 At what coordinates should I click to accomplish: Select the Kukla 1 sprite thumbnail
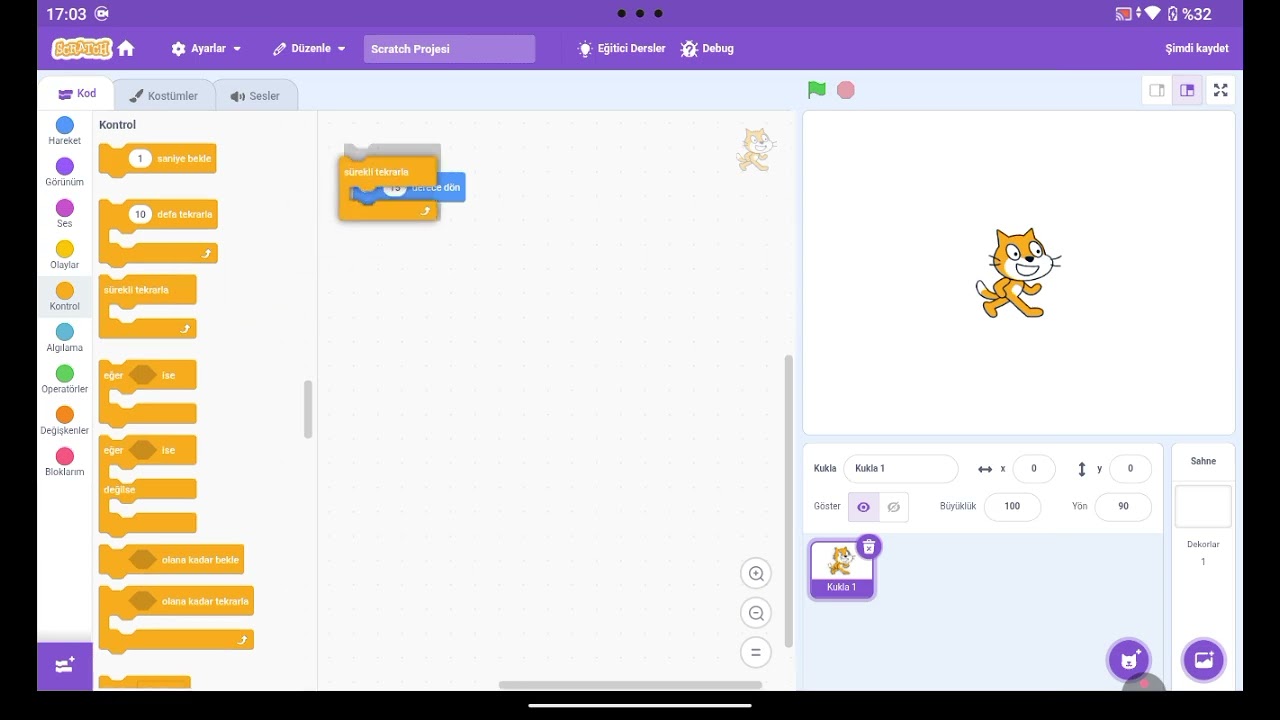pos(842,569)
